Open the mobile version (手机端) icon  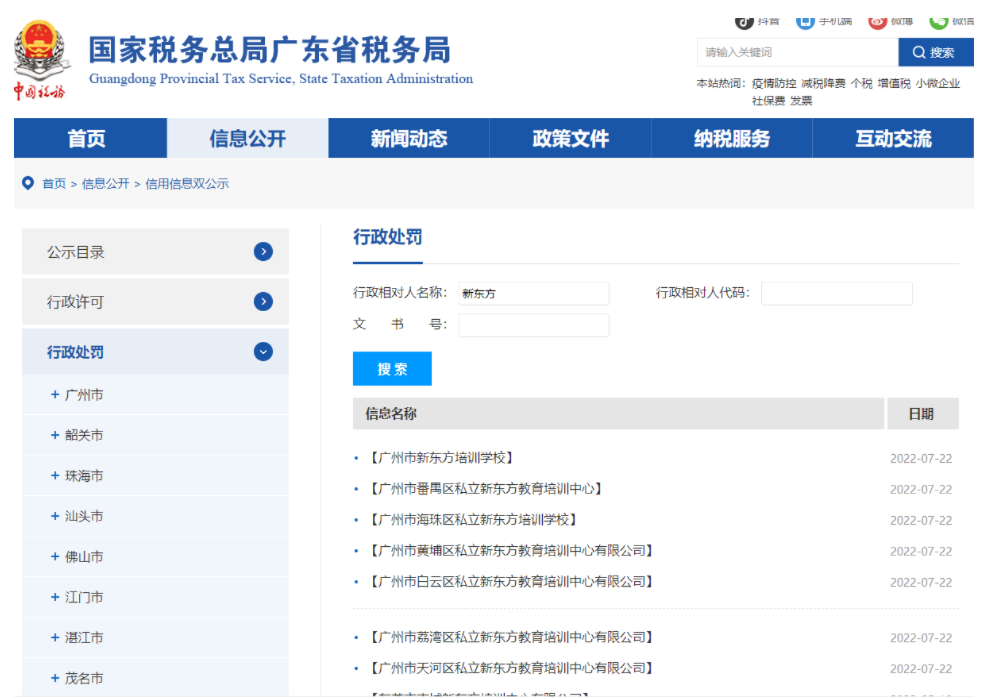click(x=805, y=22)
